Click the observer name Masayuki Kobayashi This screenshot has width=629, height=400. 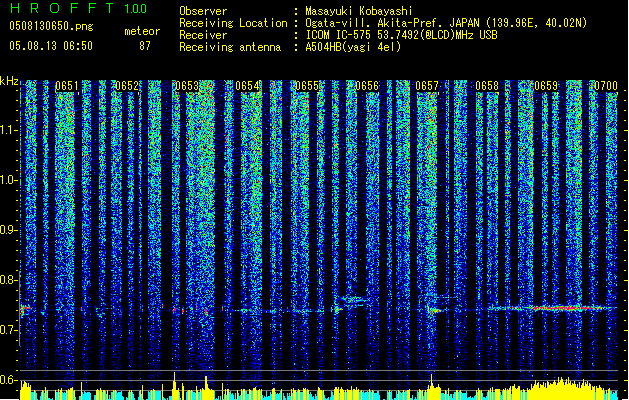(x=359, y=11)
